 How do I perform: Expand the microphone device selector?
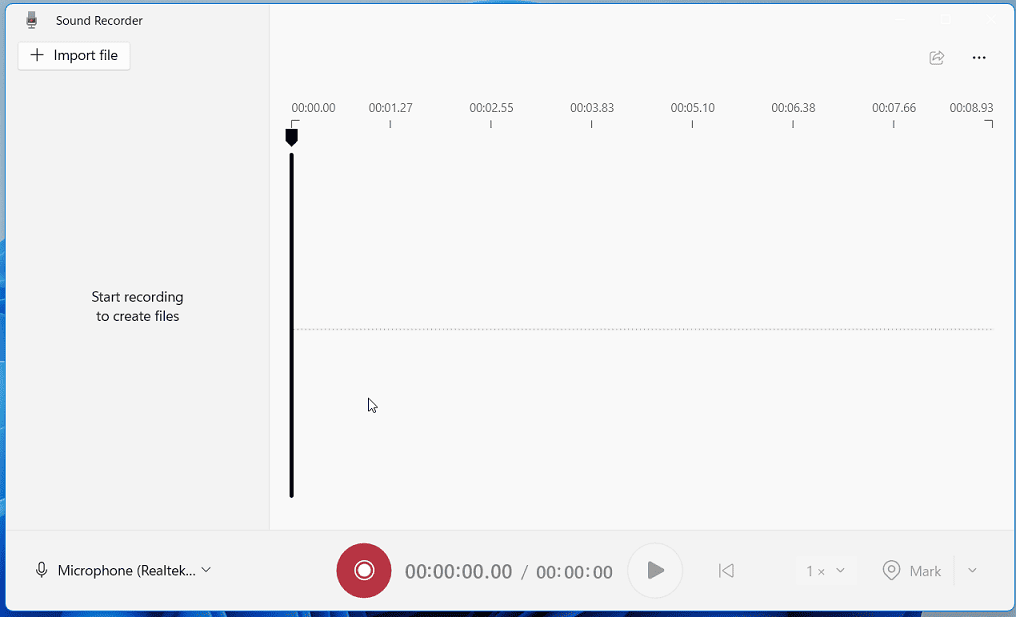pyautogui.click(x=205, y=570)
